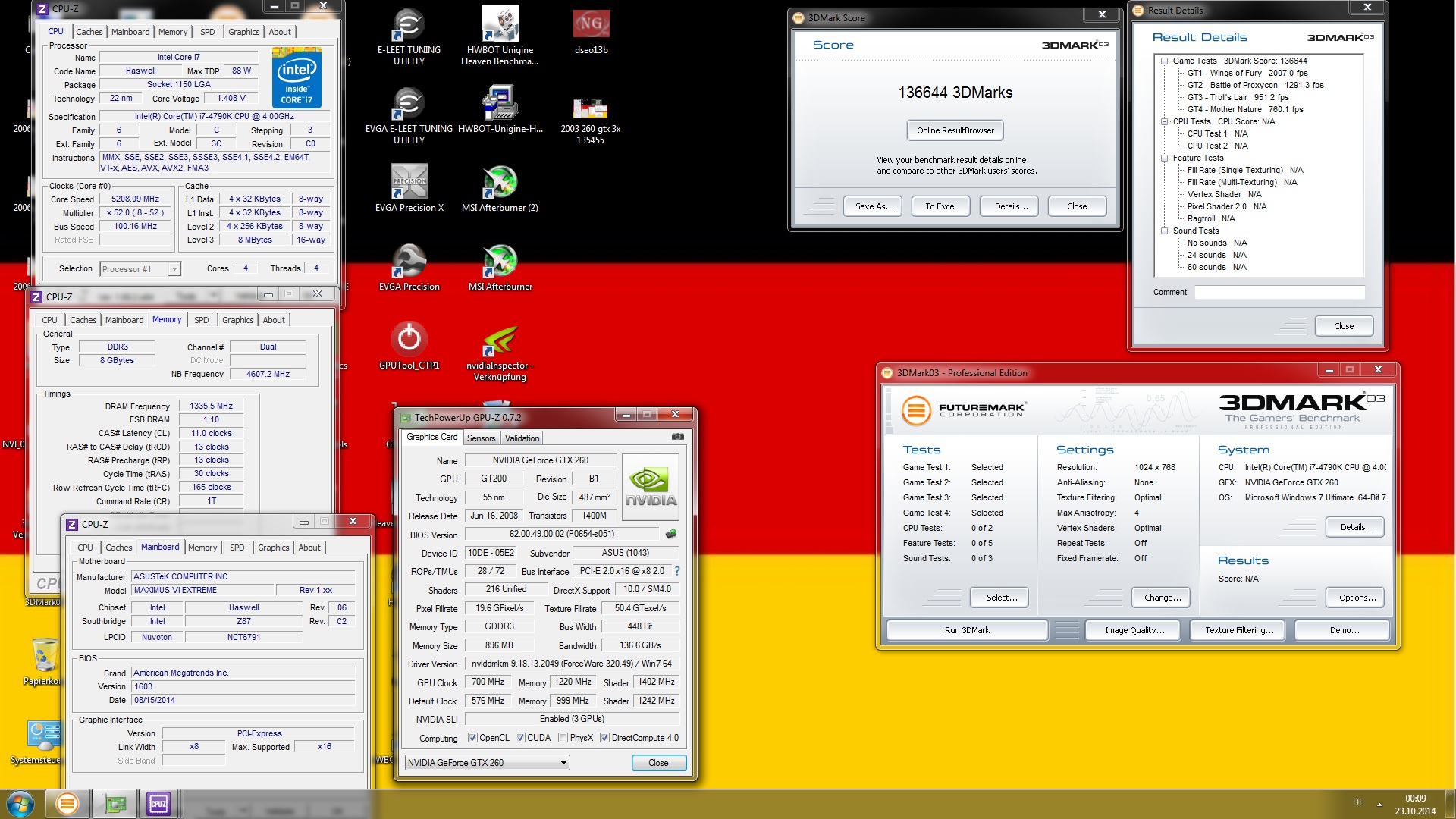
Task: Click Image Quality... button
Action: click(1134, 630)
